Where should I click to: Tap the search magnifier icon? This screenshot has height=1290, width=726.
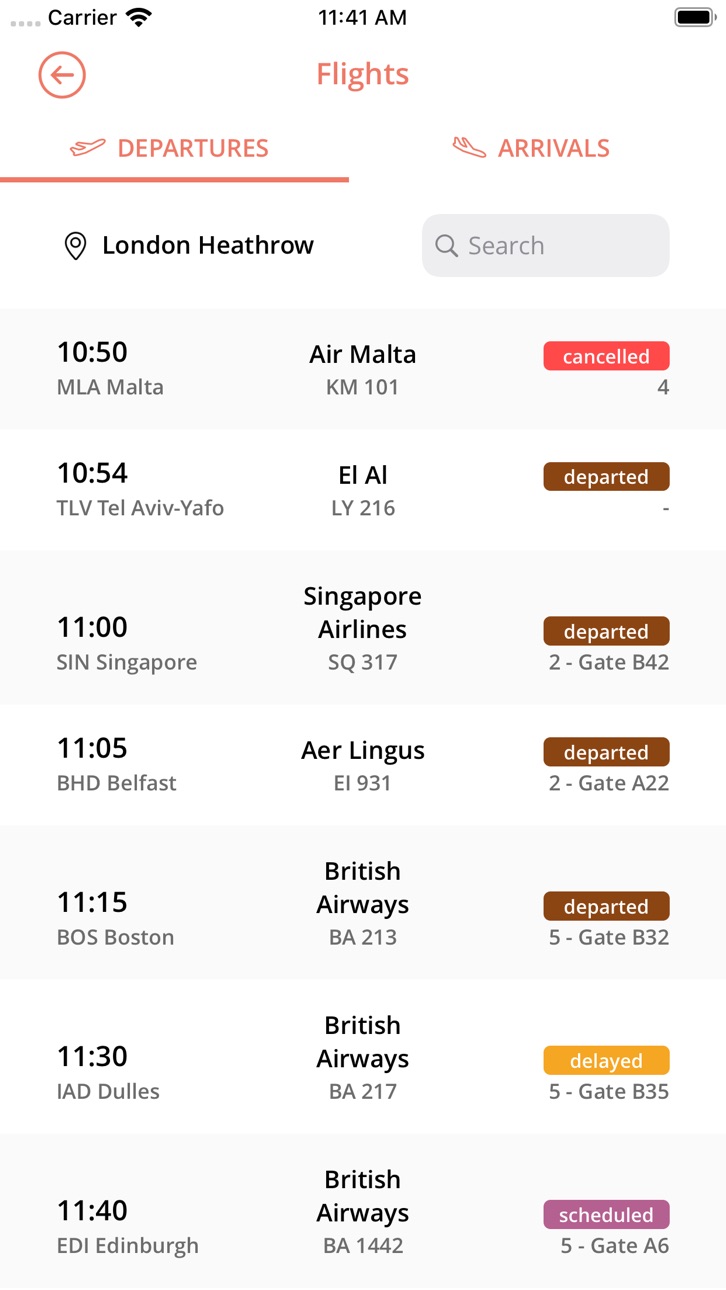[447, 246]
